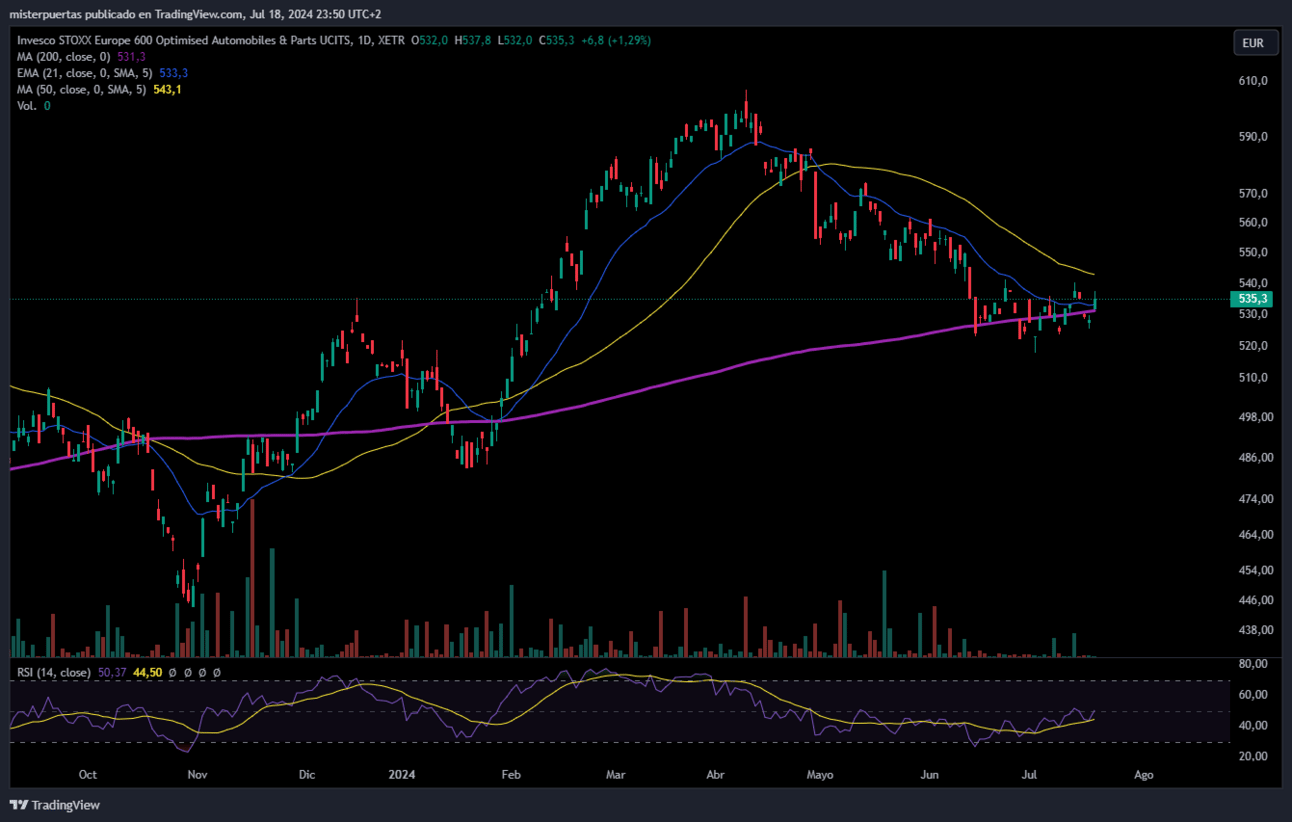Click the Oct label on the time axis
Viewport: 1292px width, 822px height.
(x=87, y=775)
